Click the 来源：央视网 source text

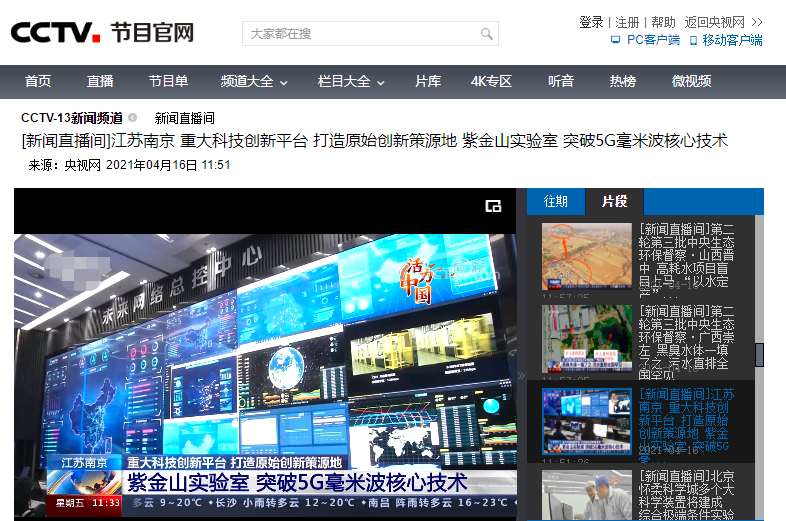[65, 165]
